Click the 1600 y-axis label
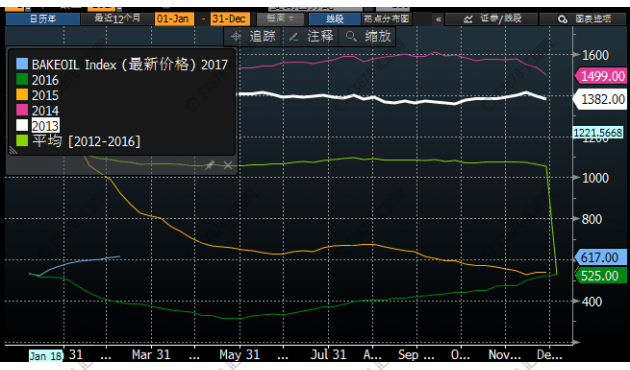 (x=595, y=55)
